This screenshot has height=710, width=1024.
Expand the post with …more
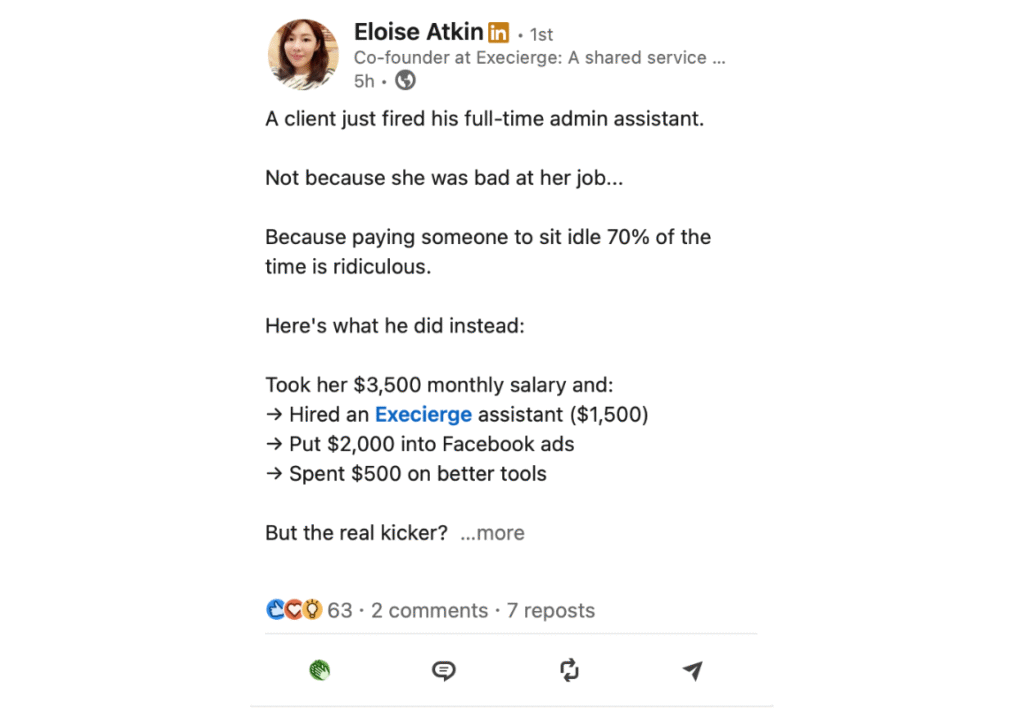[x=492, y=533]
